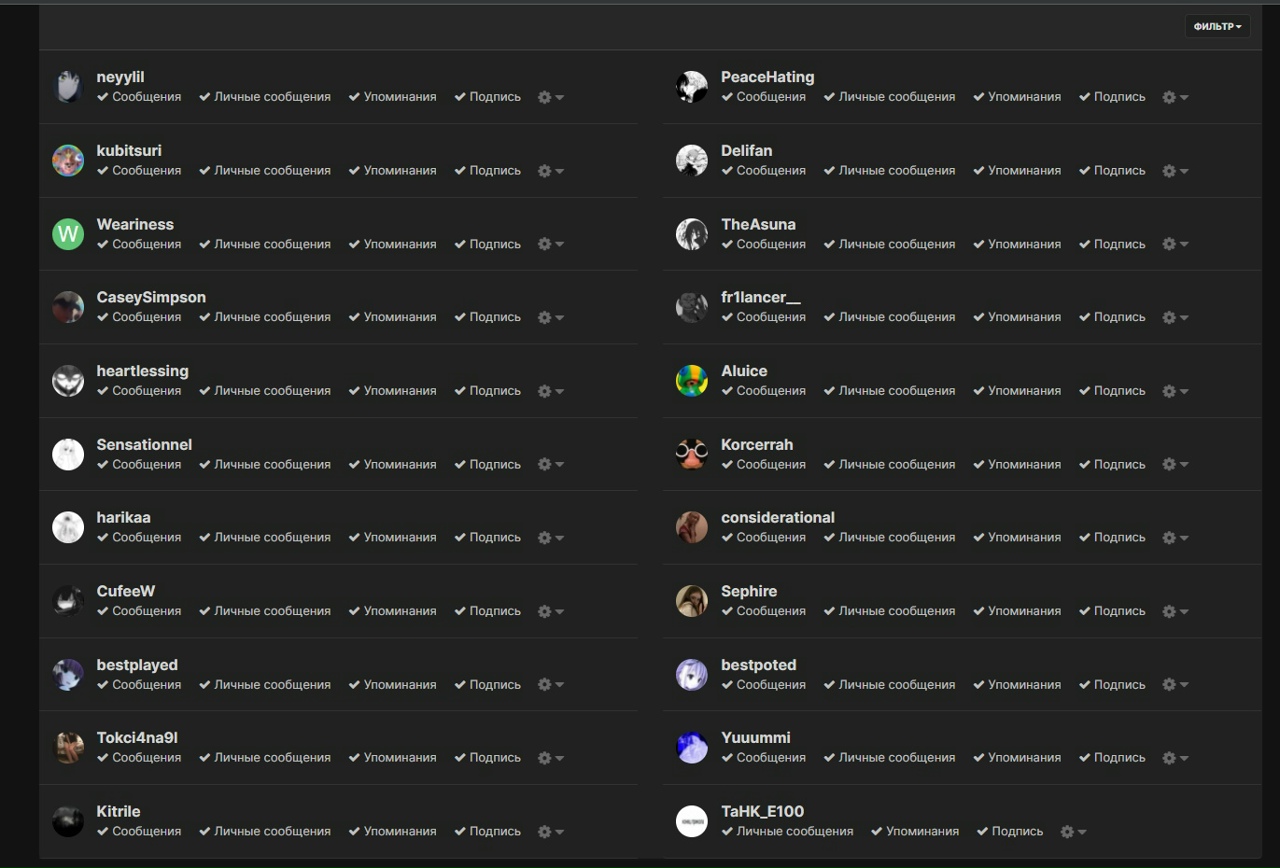Screen dimensions: 1280x868
Task: Open the Фильтр dropdown
Action: point(1217,26)
